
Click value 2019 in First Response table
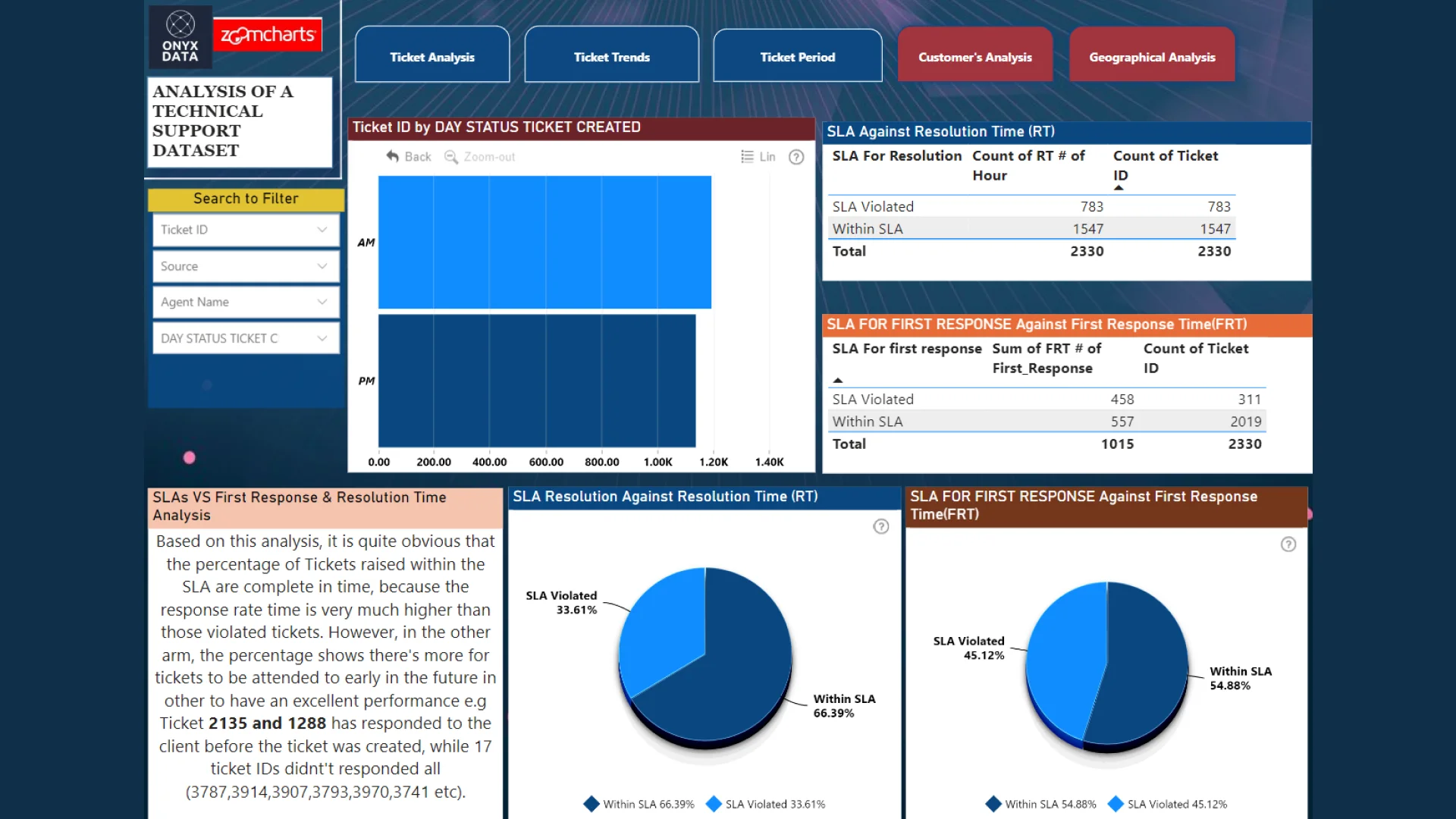click(x=1246, y=422)
